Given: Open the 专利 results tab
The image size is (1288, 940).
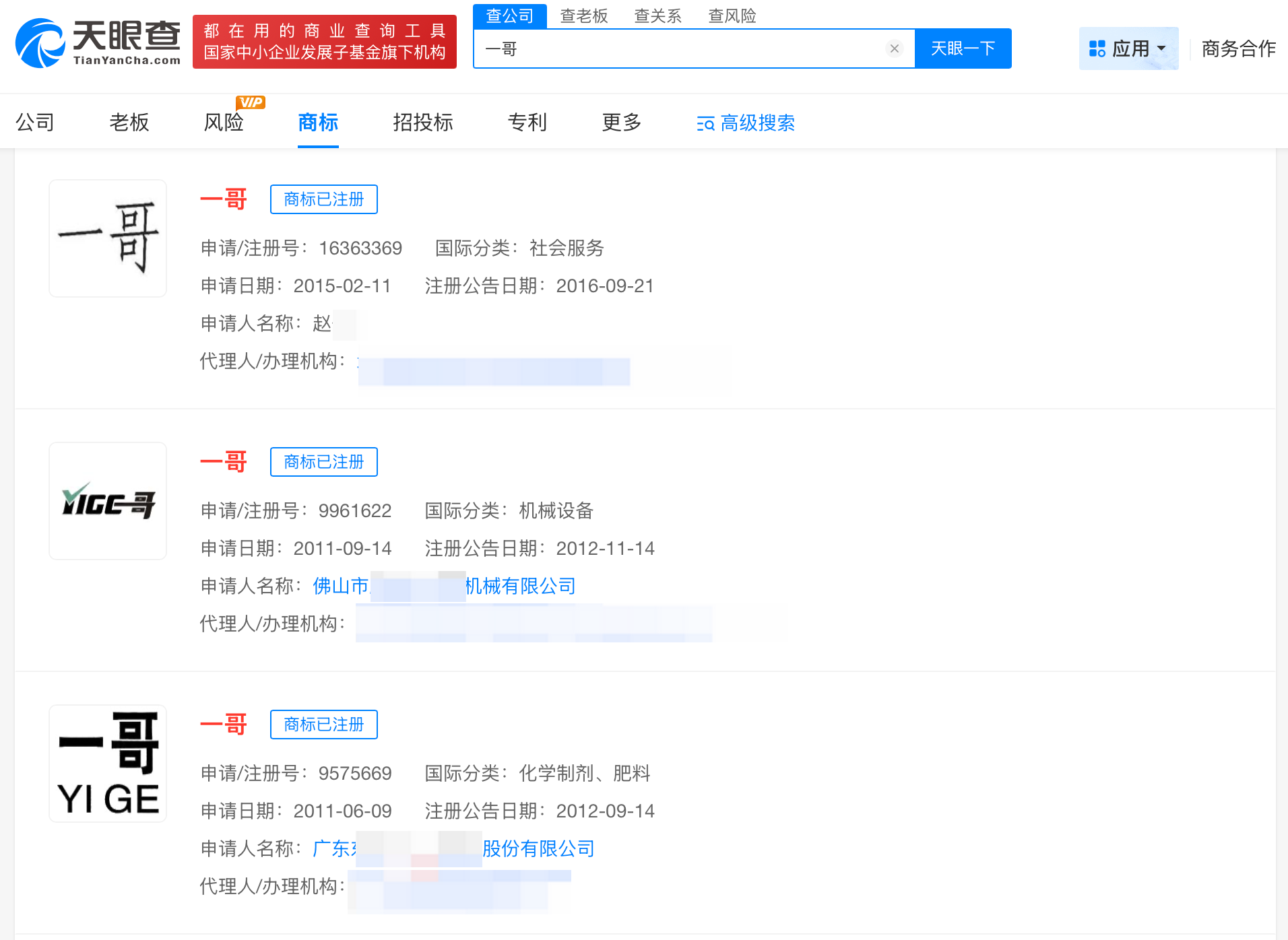Looking at the screenshot, I should pyautogui.click(x=527, y=123).
